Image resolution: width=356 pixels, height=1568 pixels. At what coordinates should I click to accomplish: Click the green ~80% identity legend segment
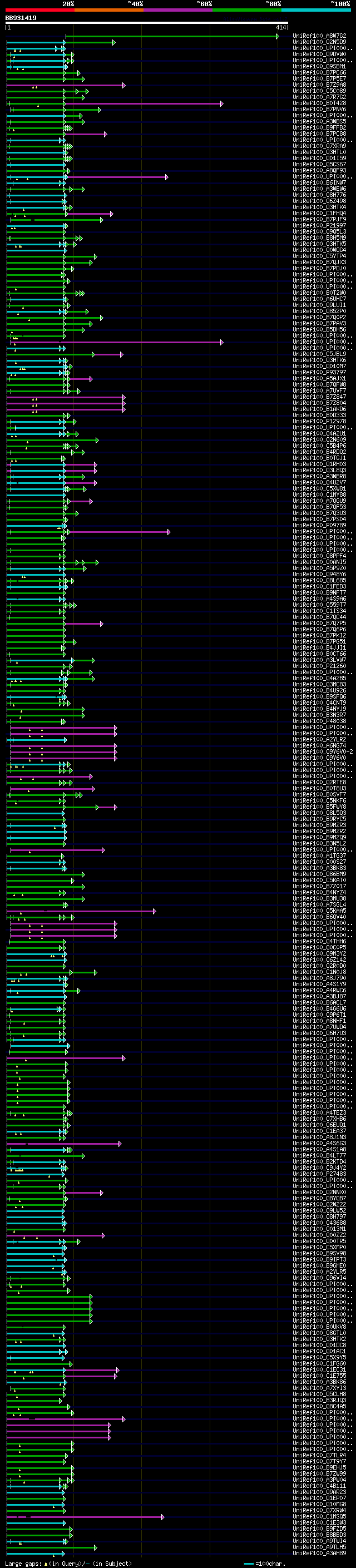[246, 10]
